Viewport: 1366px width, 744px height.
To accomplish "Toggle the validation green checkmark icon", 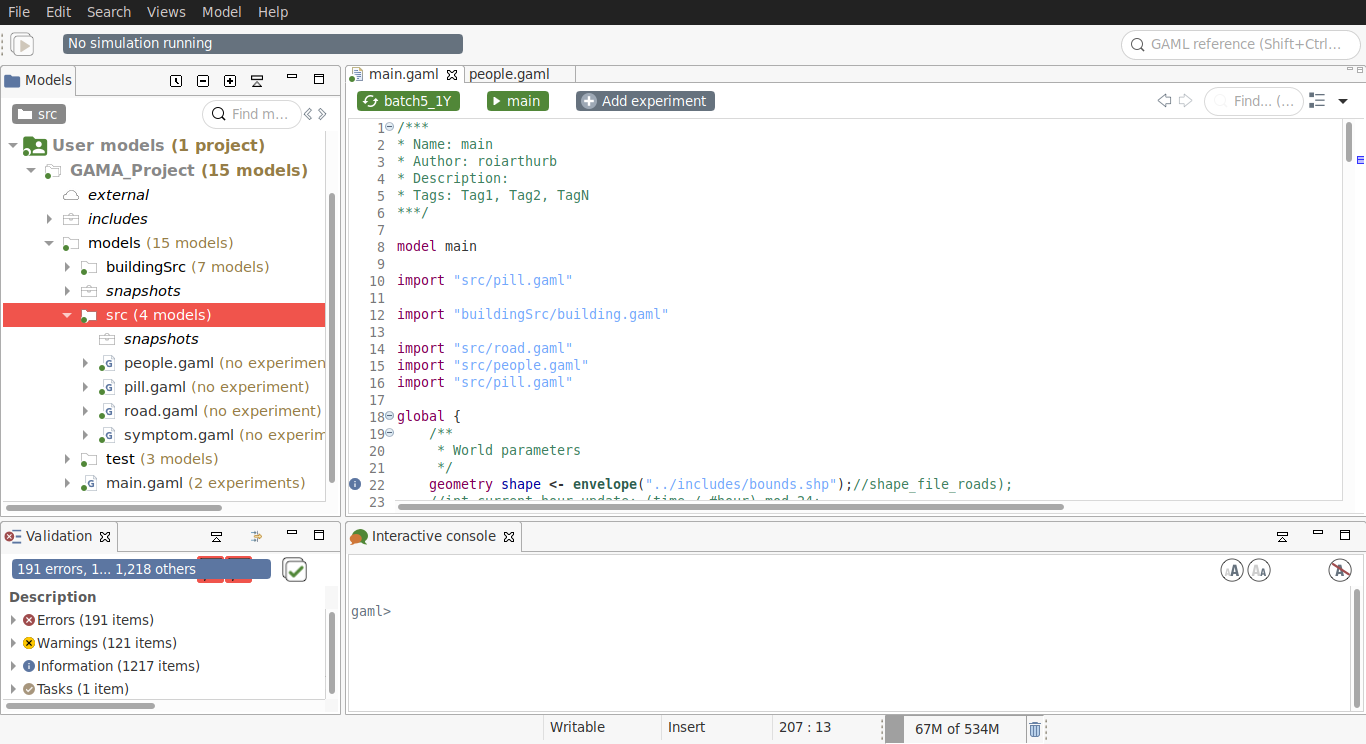I will [295, 569].
